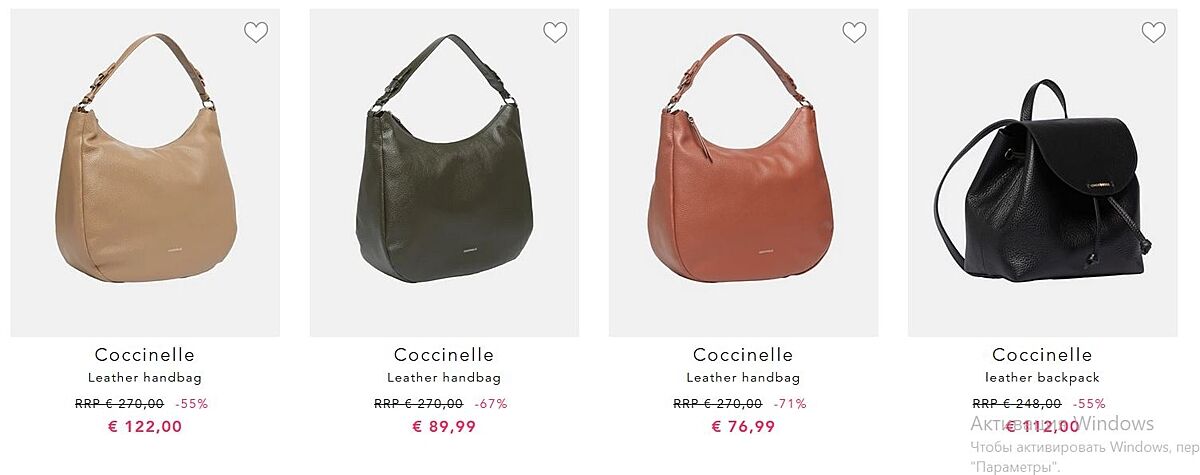Click Coccinelle brand name under green bag

click(444, 355)
